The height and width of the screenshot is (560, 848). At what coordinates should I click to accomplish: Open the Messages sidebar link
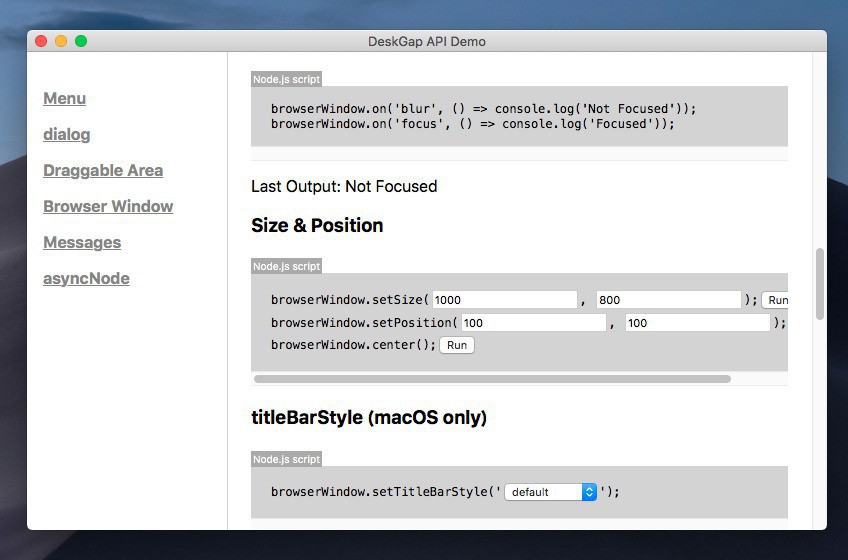82,242
